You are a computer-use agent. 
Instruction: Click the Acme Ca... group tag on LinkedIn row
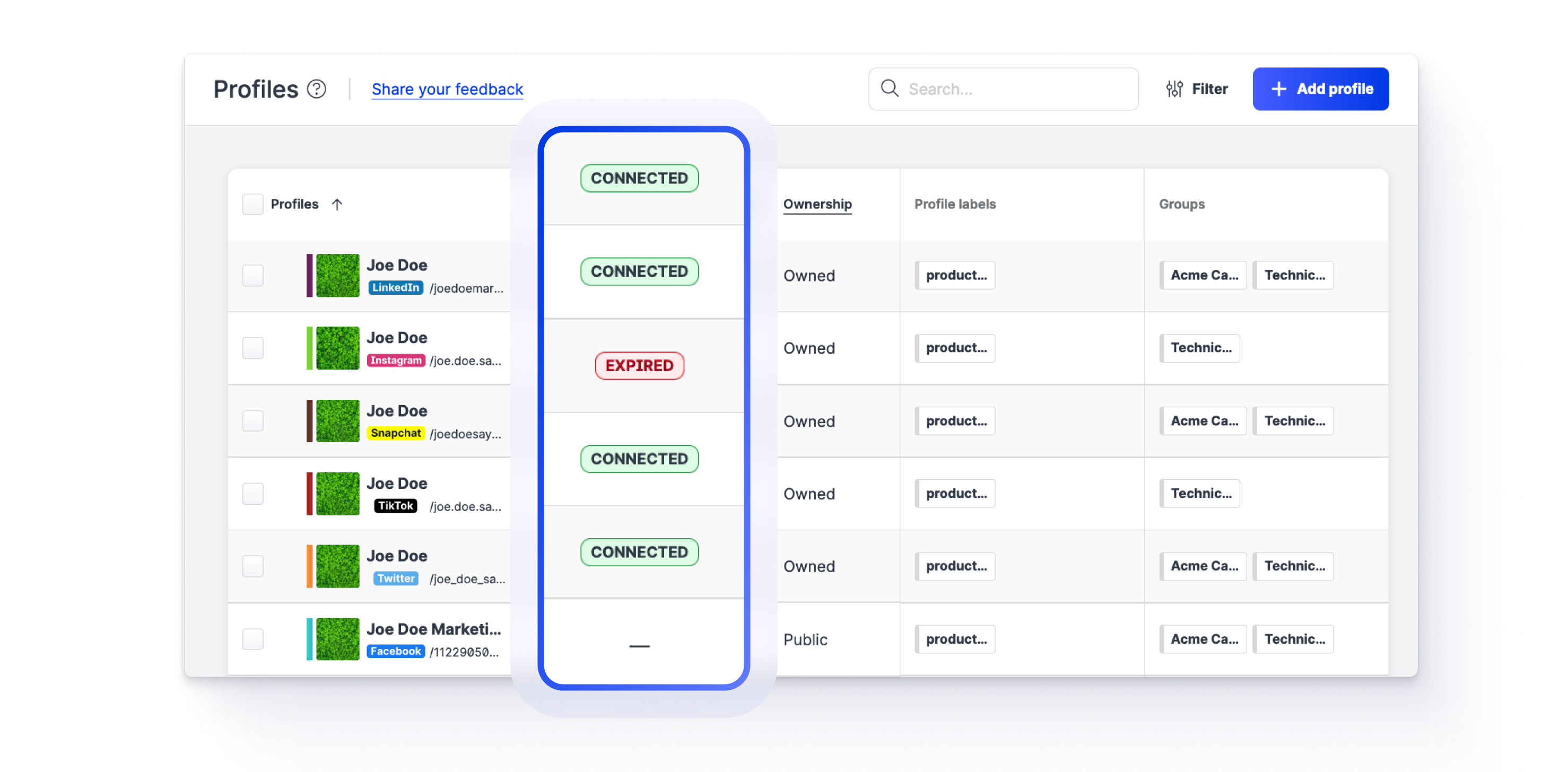(x=1204, y=276)
